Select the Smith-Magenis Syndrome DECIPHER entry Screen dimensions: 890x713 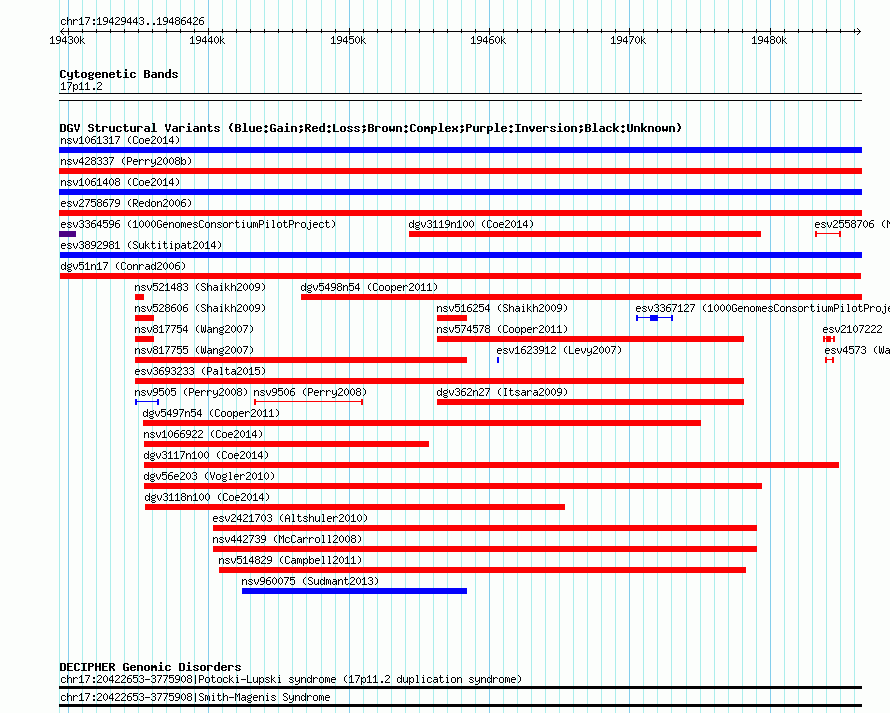coord(195,697)
